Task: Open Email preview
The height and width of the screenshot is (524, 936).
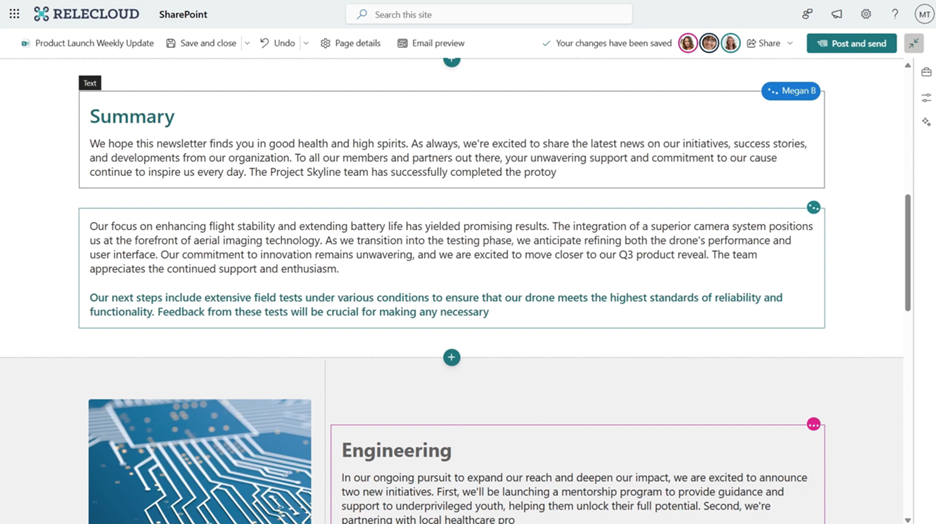Action: pyautogui.click(x=431, y=43)
